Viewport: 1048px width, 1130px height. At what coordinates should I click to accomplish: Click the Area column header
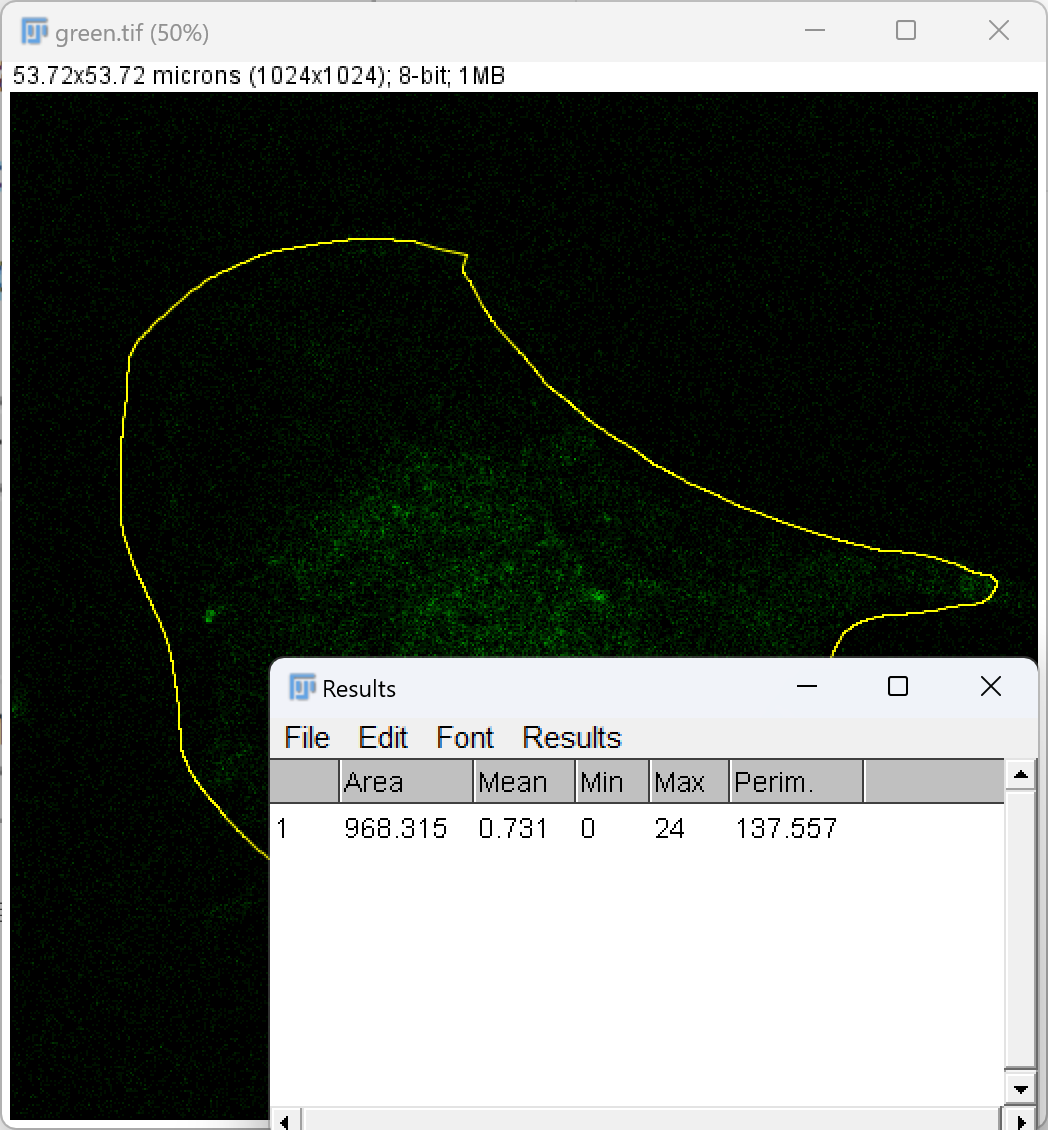tap(406, 781)
